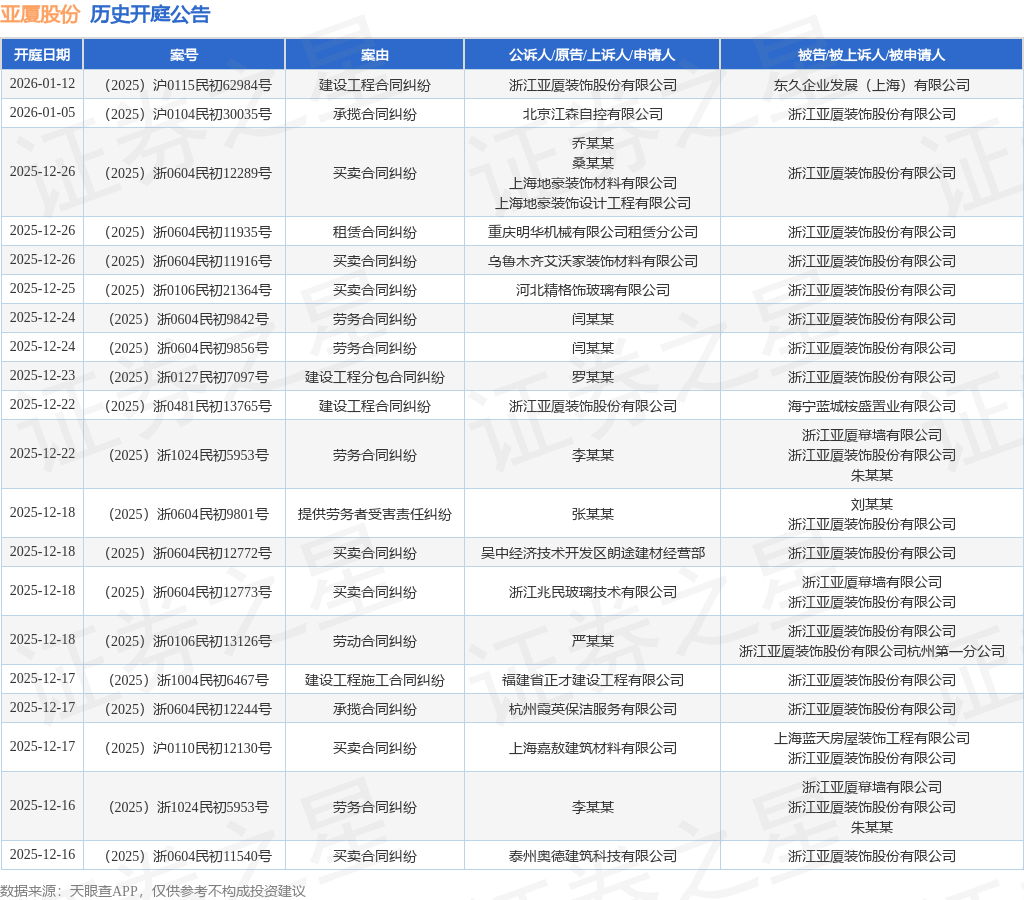
Task: Click the 公诉人/原告/上诉人/申请人 column header
Action: click(592, 55)
